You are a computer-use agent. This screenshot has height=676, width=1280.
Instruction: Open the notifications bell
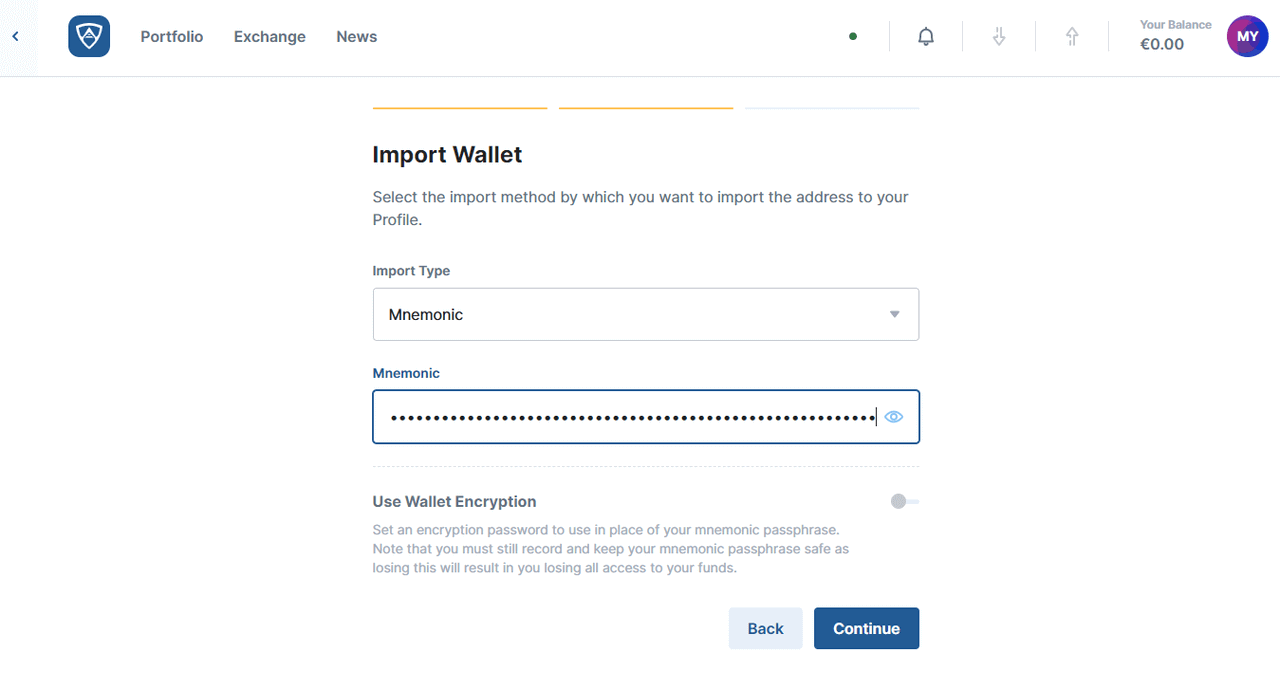pos(926,37)
